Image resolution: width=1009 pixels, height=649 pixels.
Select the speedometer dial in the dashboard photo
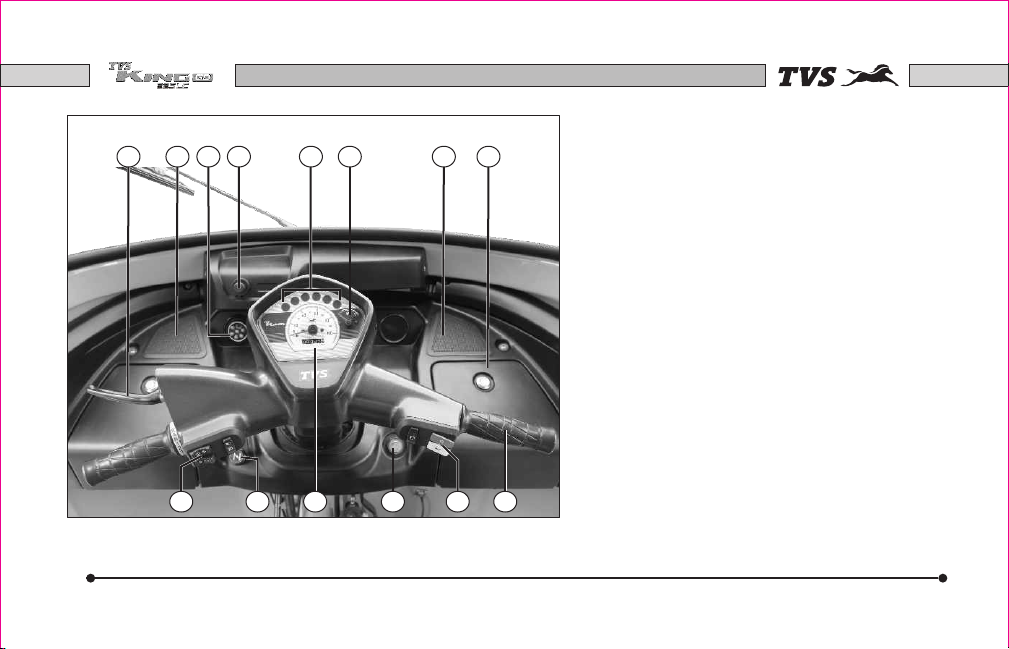pyautogui.click(x=312, y=326)
